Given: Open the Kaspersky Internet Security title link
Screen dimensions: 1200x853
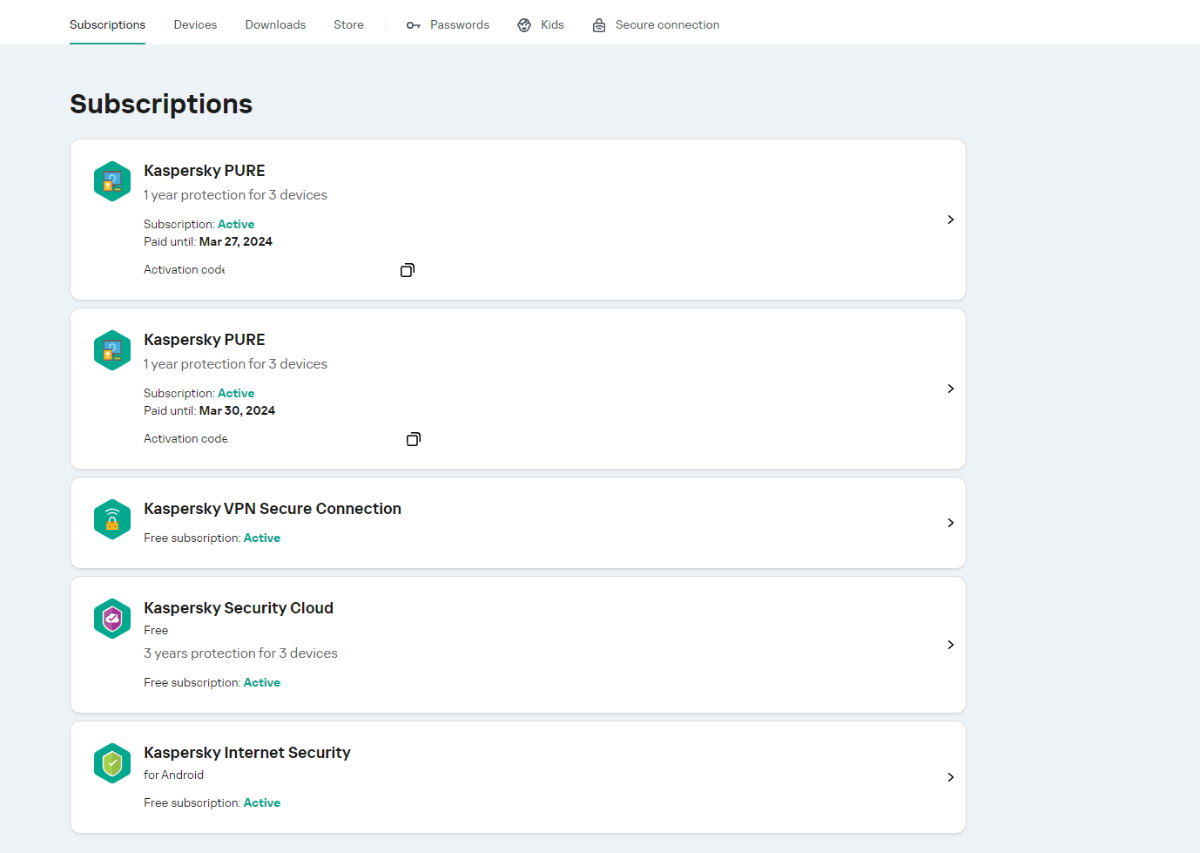Looking at the screenshot, I should tap(247, 753).
